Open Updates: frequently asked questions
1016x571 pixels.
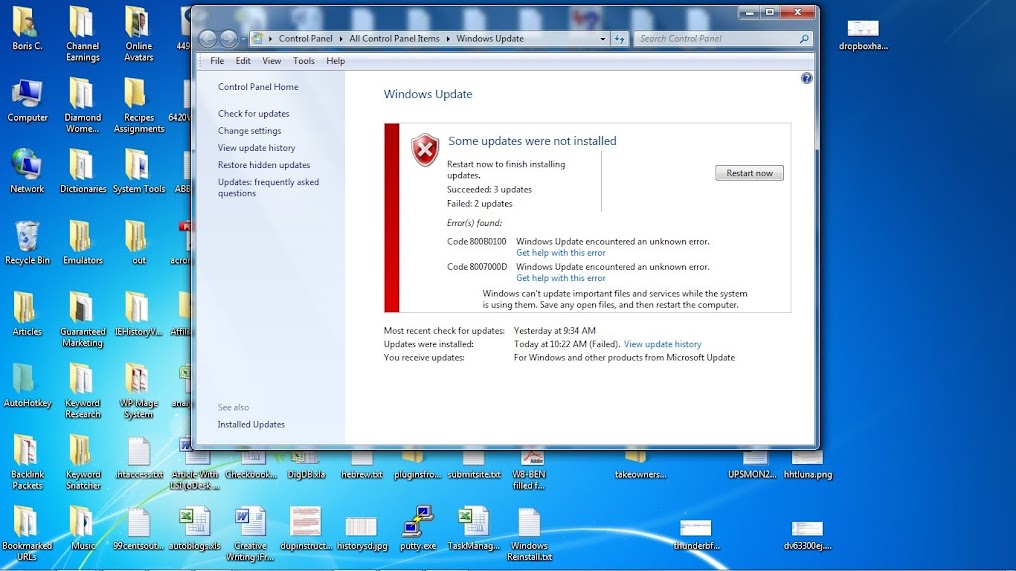(268, 187)
